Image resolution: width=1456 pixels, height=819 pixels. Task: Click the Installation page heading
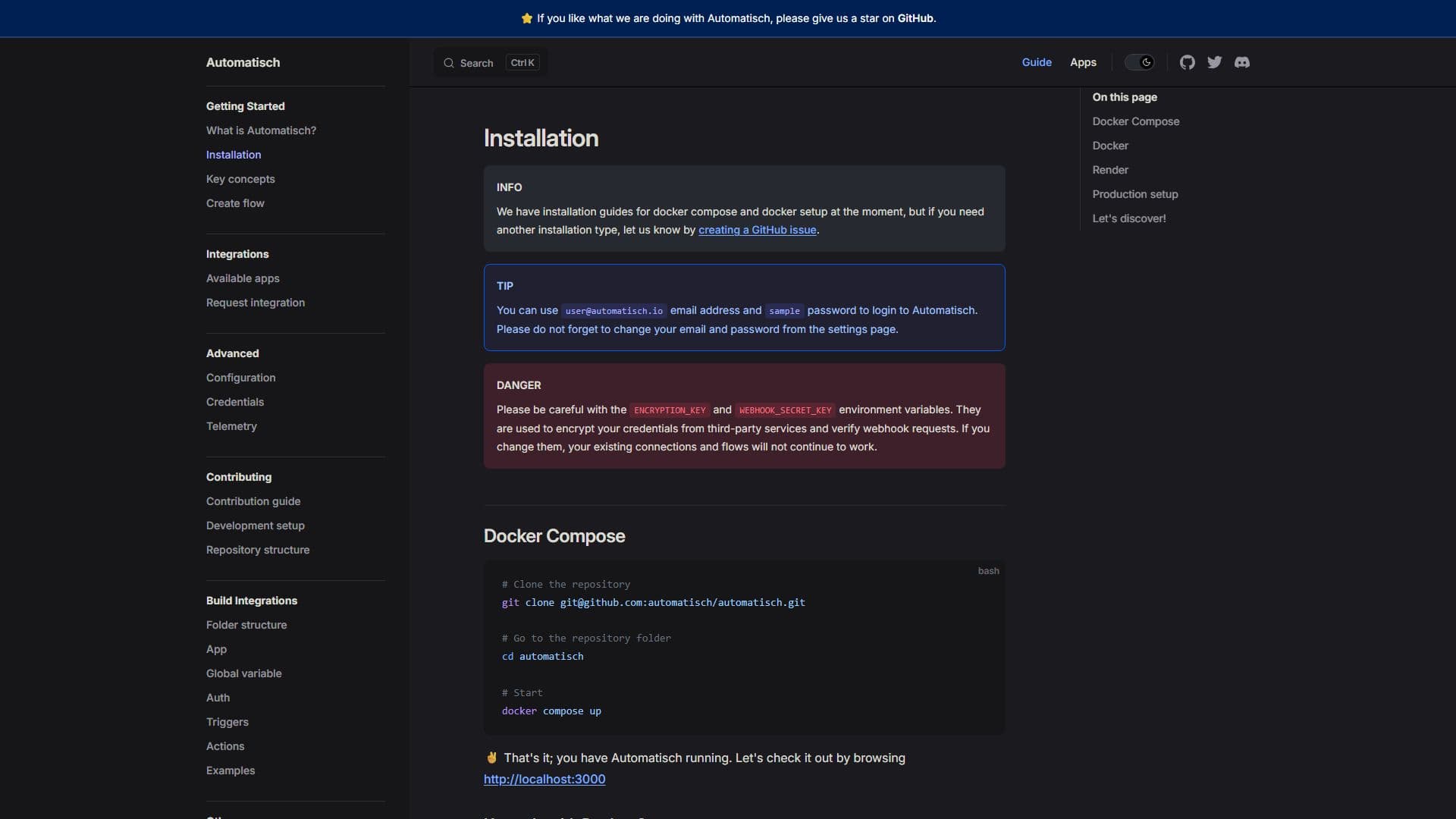coord(541,138)
